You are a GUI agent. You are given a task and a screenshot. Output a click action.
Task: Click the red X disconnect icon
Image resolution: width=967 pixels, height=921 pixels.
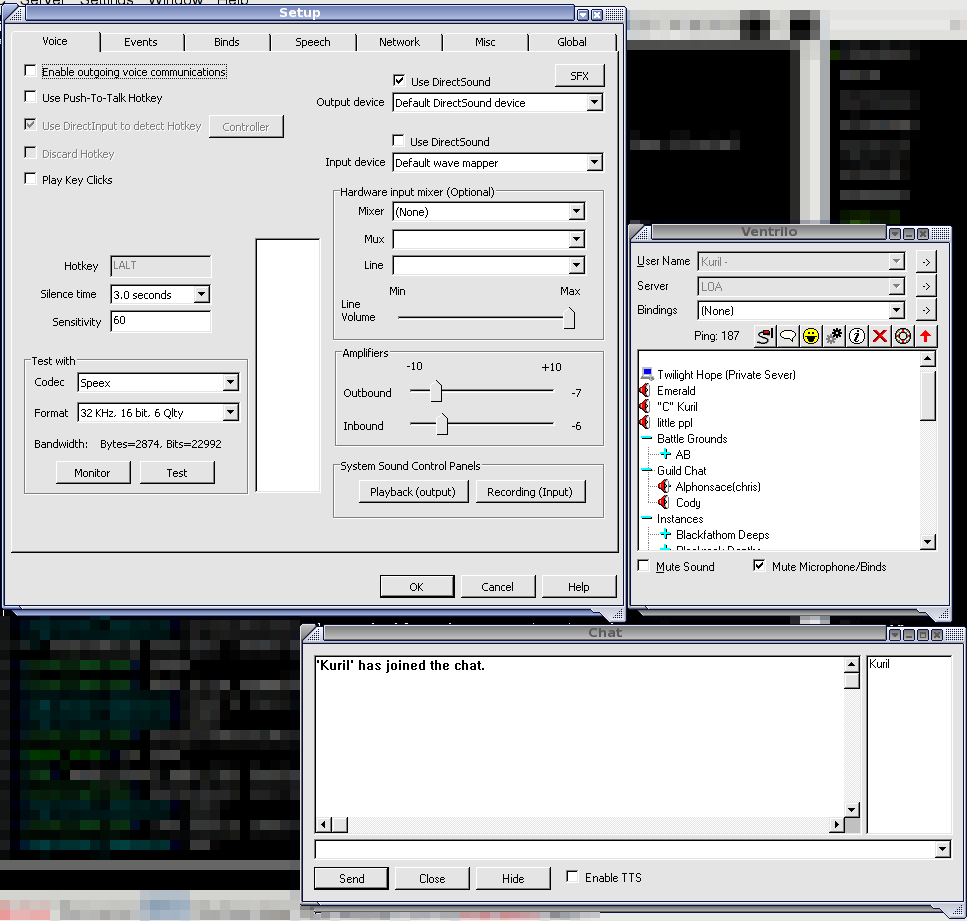point(879,336)
